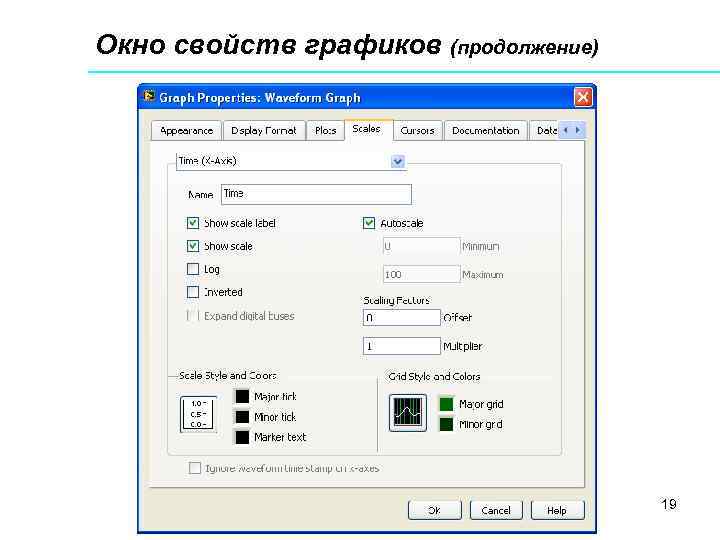
Task: Open the scale style preview picker
Action: (x=198, y=414)
